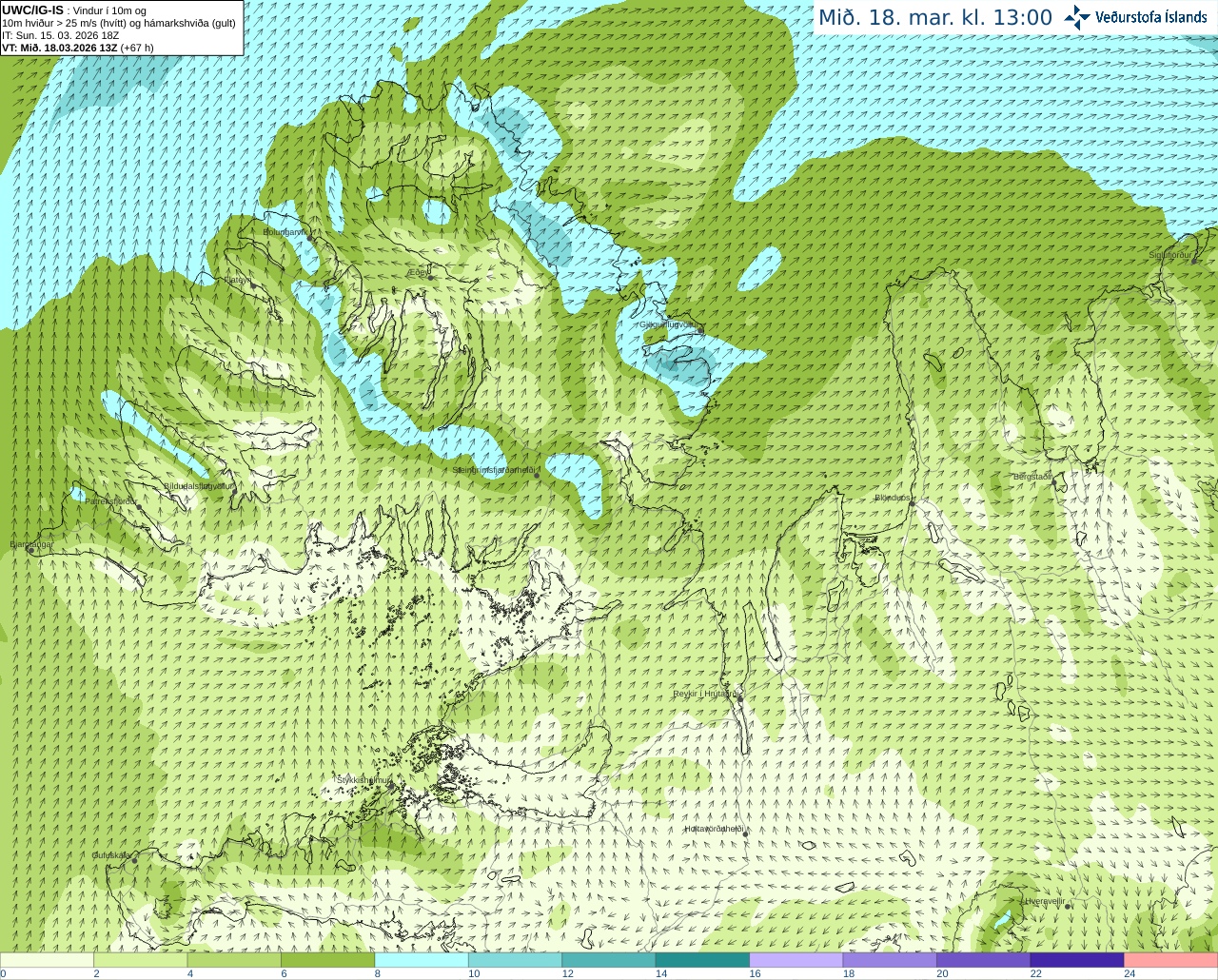Click the 'Stykkishólmur' place label
Screen dimensions: 1218x980
[x=363, y=780]
